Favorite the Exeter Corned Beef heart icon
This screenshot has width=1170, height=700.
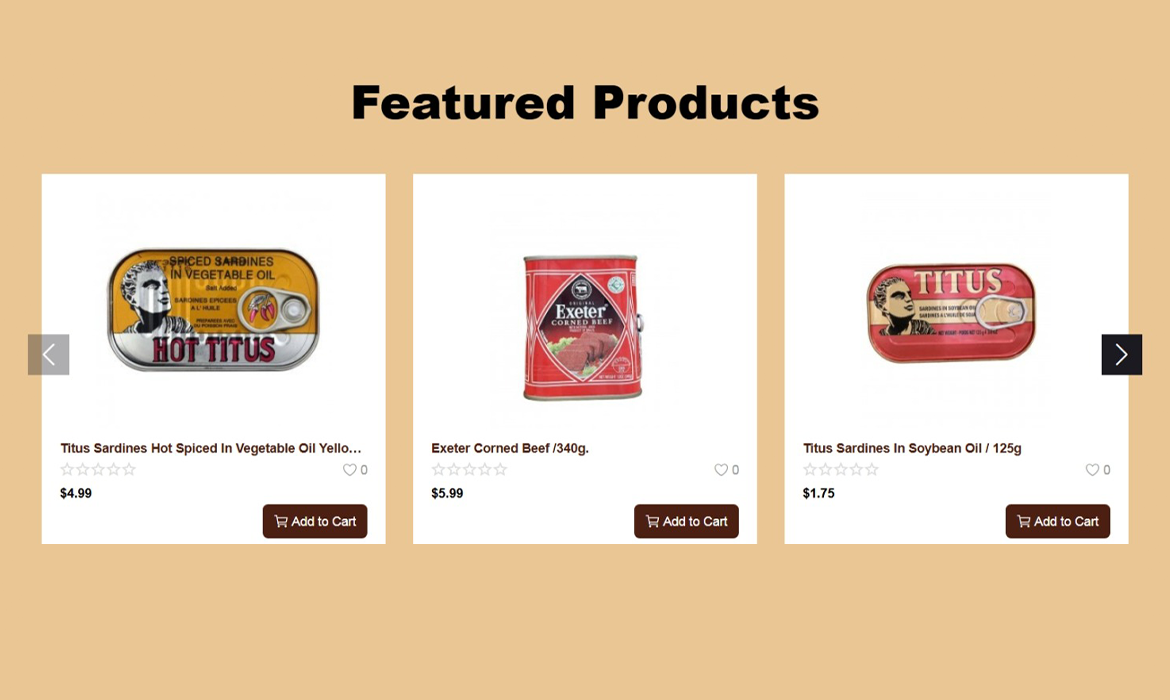pos(721,469)
